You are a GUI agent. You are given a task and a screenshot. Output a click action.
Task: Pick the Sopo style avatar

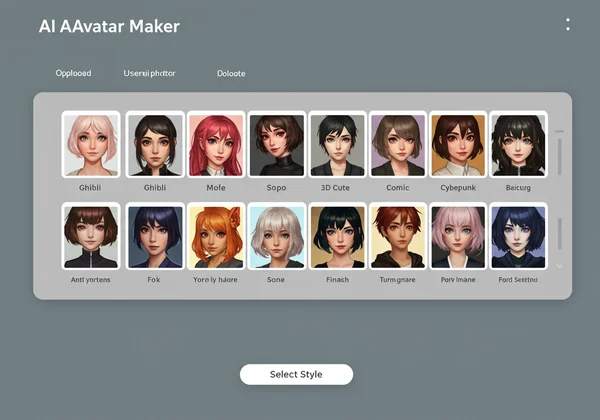pos(277,145)
